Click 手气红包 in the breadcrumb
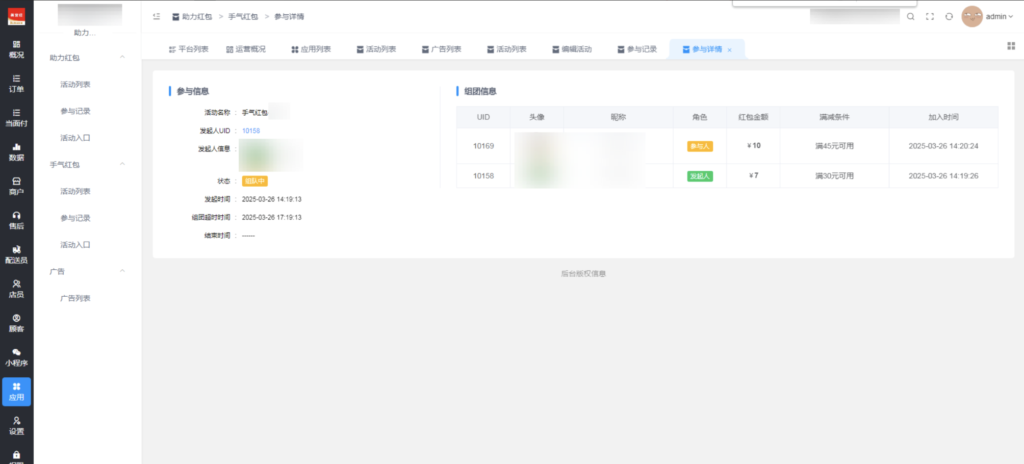This screenshot has width=1024, height=464. tap(243, 16)
